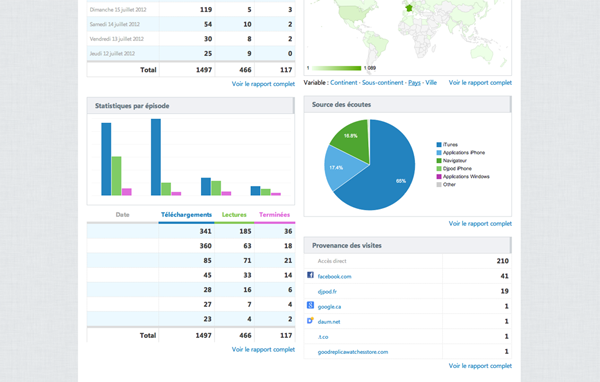Select the Ville map variable
The width and height of the screenshot is (600, 382).
click(431, 83)
